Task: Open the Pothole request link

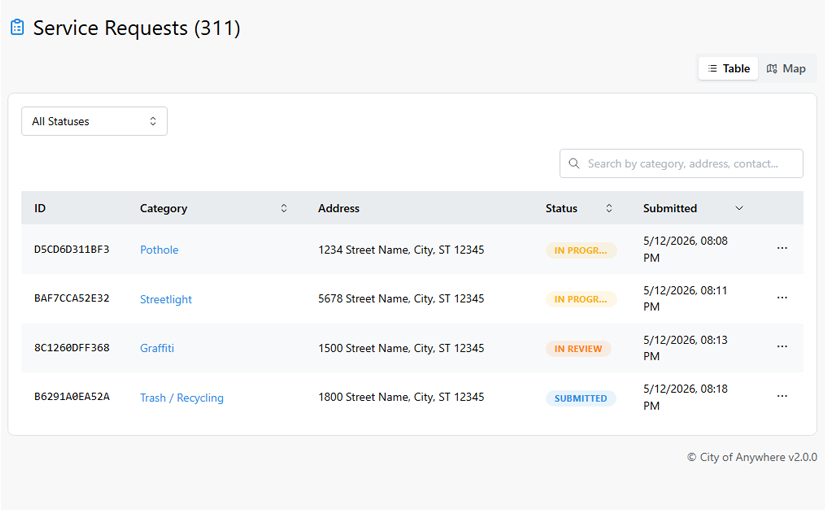Action: 159,250
